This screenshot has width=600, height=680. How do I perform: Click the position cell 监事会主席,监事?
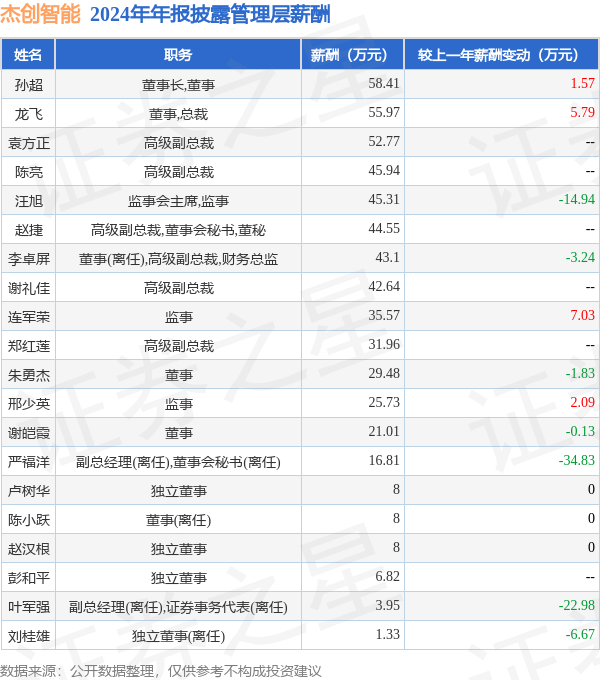[178, 201]
